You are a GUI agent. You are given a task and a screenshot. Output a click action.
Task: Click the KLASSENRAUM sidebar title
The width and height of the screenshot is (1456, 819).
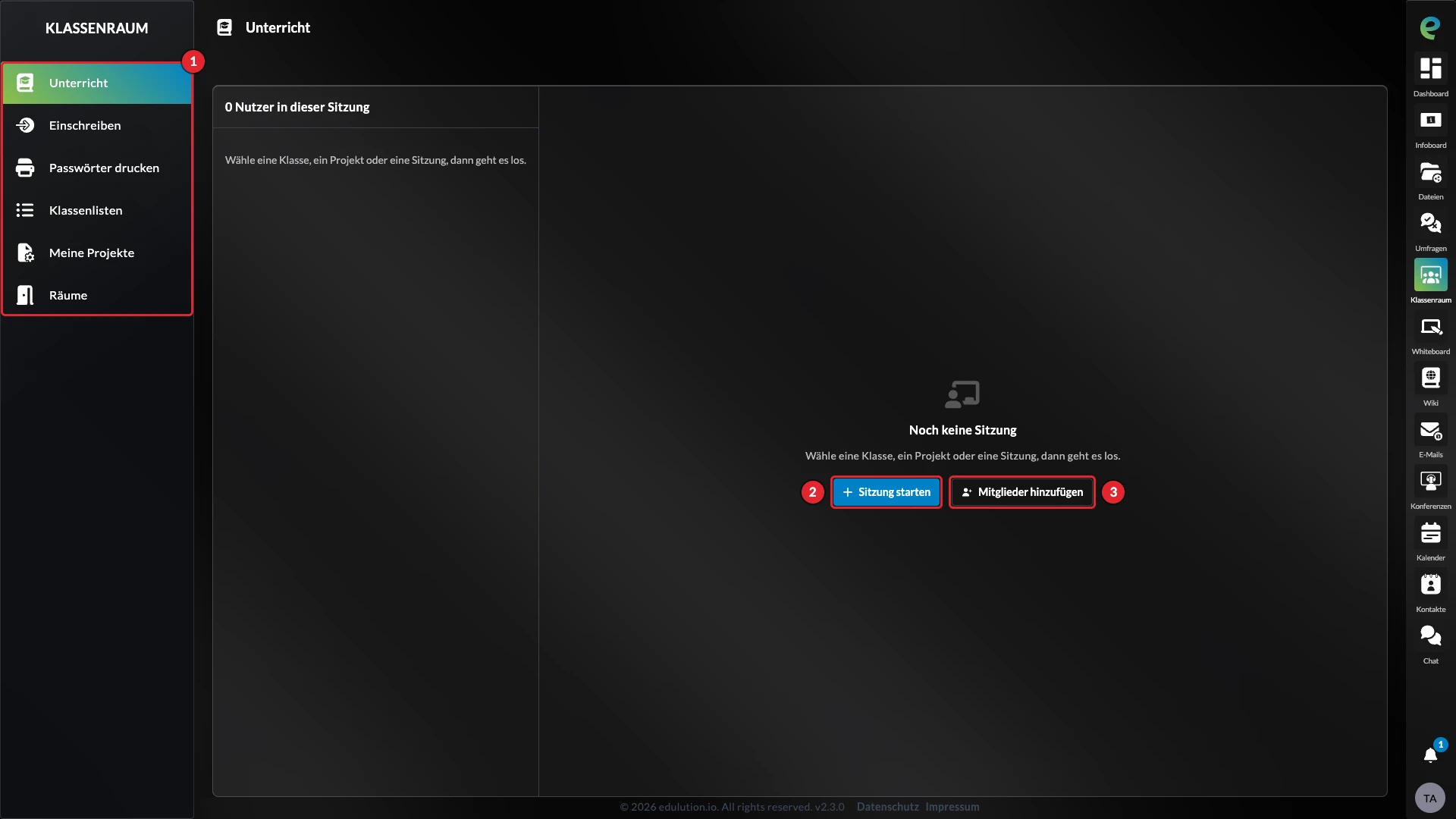pyautogui.click(x=96, y=28)
